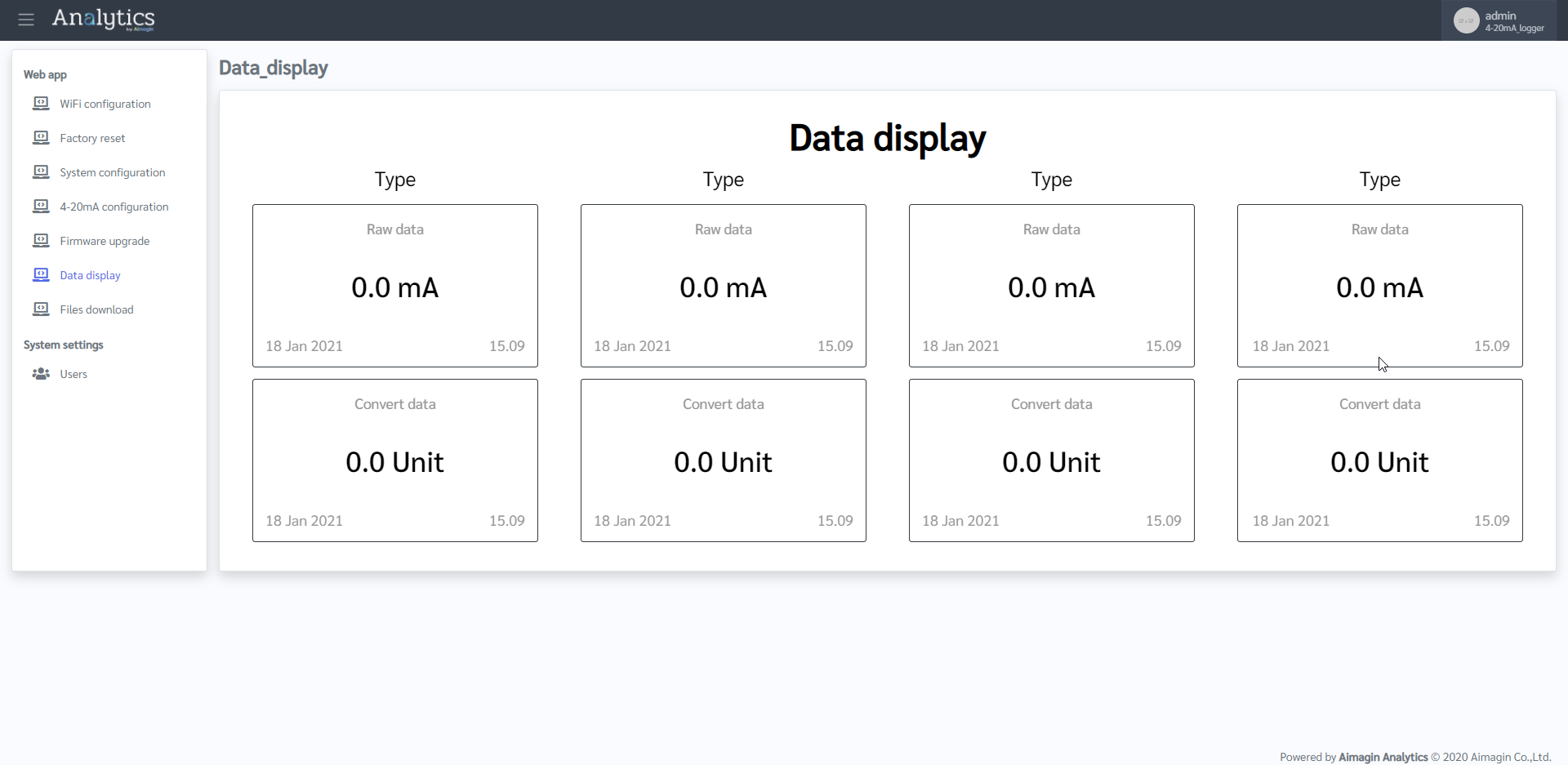Viewport: 1568px width, 765px height.
Task: Click the admin avatar picture
Action: (1466, 20)
